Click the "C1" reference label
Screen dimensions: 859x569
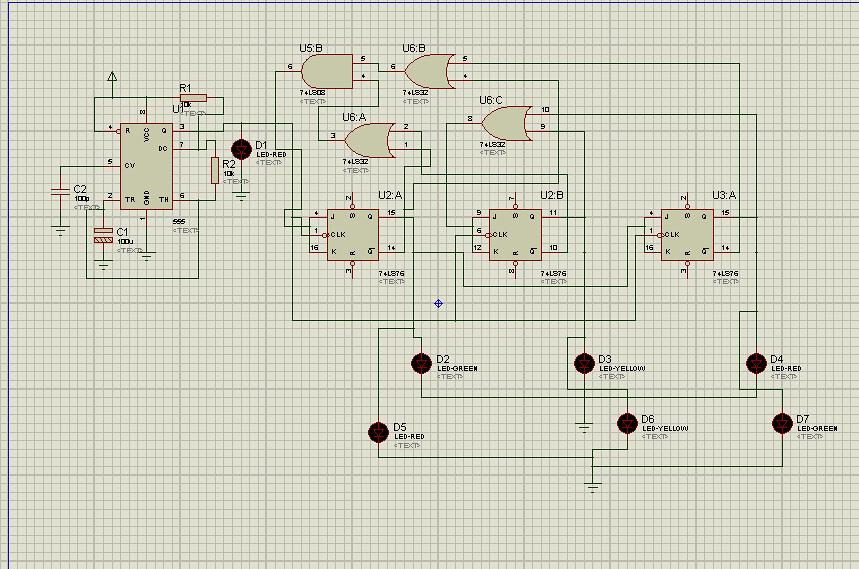(122, 232)
